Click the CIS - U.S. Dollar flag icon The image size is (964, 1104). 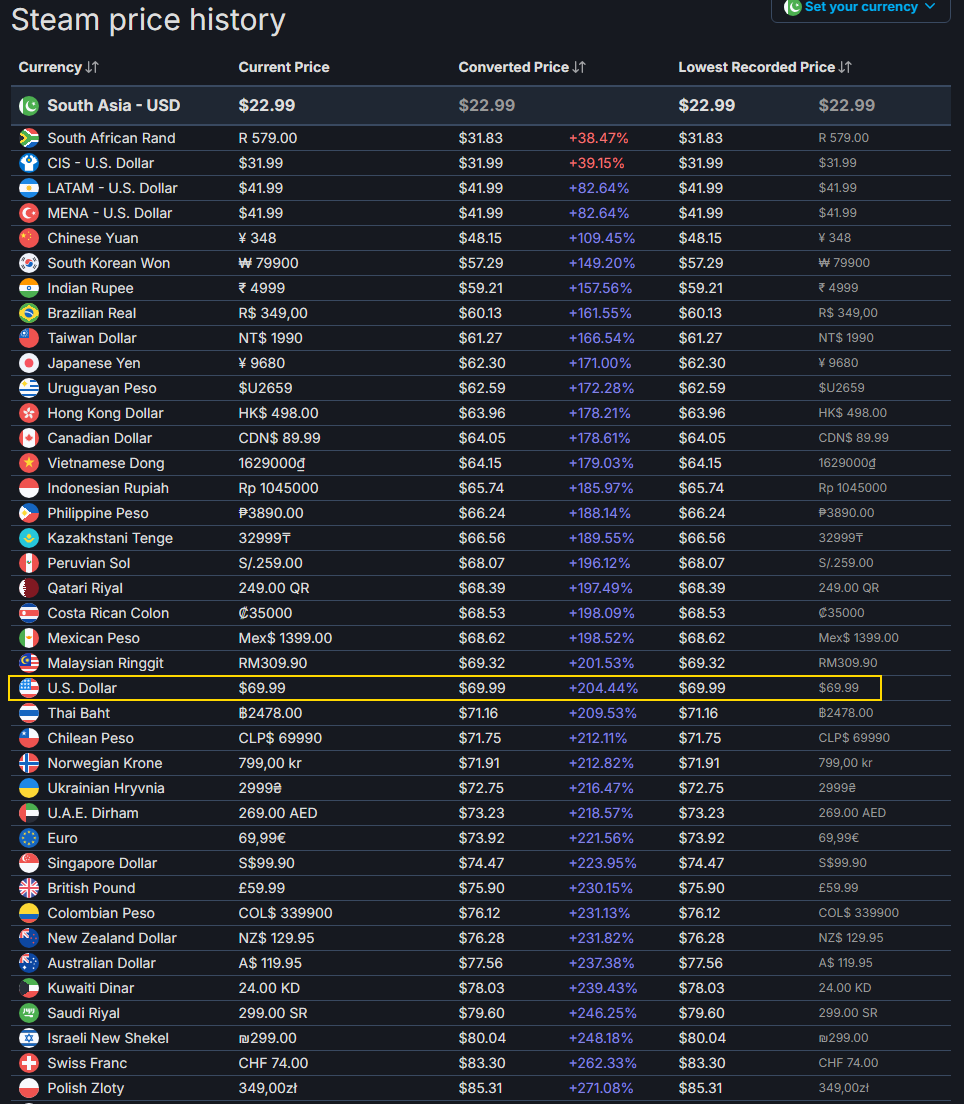[x=29, y=163]
